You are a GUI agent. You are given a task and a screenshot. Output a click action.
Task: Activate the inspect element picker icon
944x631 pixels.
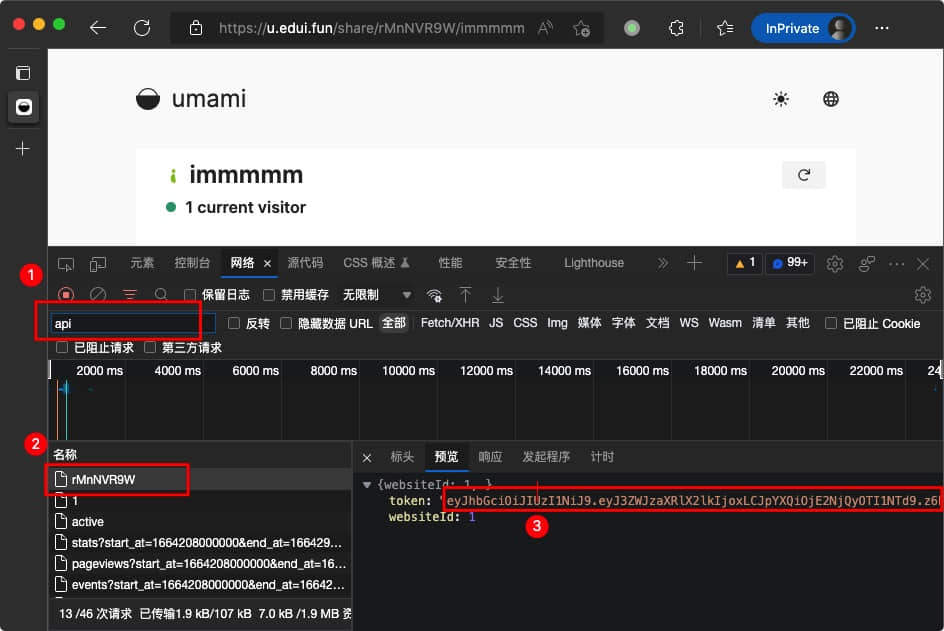pyautogui.click(x=66, y=264)
